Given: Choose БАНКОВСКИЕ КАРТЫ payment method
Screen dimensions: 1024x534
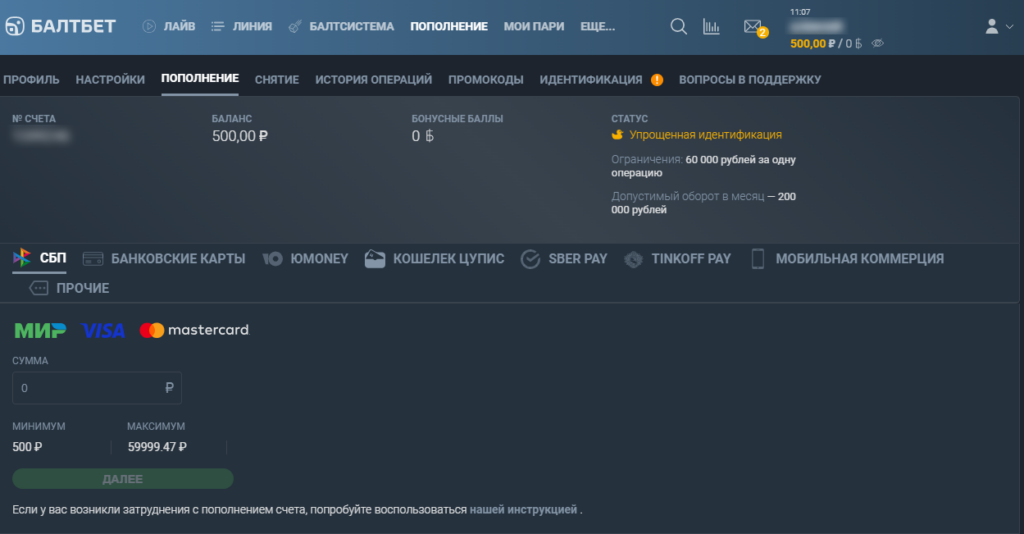Looking at the screenshot, I should [178, 259].
